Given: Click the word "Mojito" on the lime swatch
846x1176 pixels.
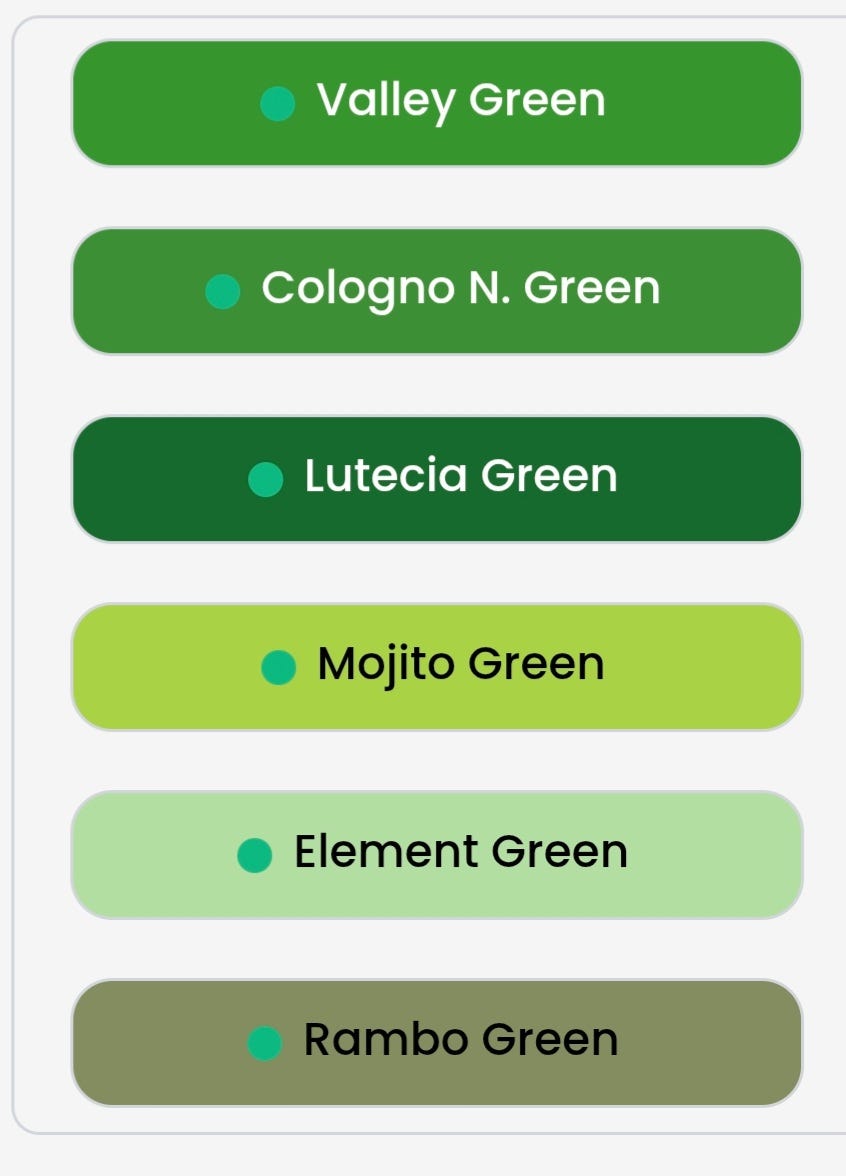Looking at the screenshot, I should (x=386, y=664).
